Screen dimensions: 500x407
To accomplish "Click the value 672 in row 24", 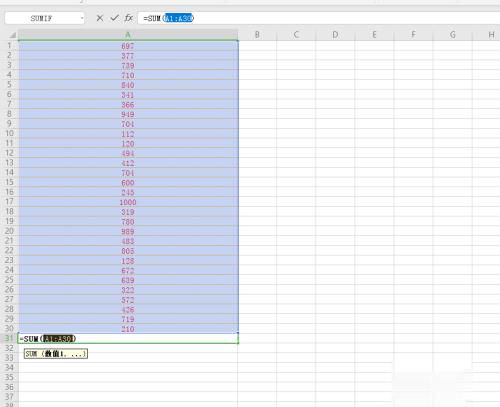I will (x=128, y=270).
